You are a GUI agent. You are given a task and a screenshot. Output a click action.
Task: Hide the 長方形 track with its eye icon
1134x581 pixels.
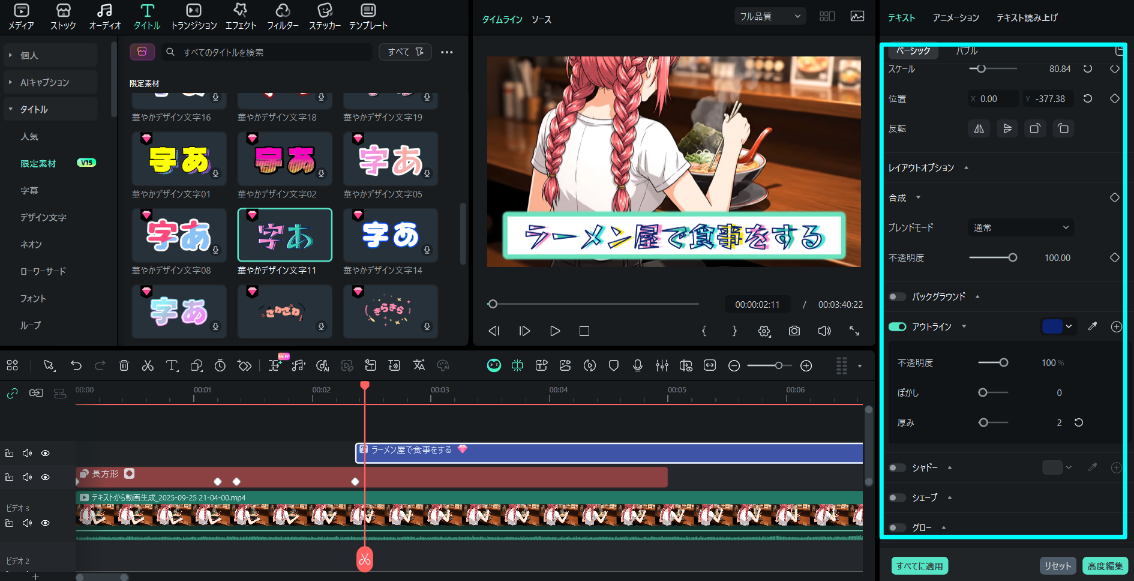pyautogui.click(x=45, y=477)
